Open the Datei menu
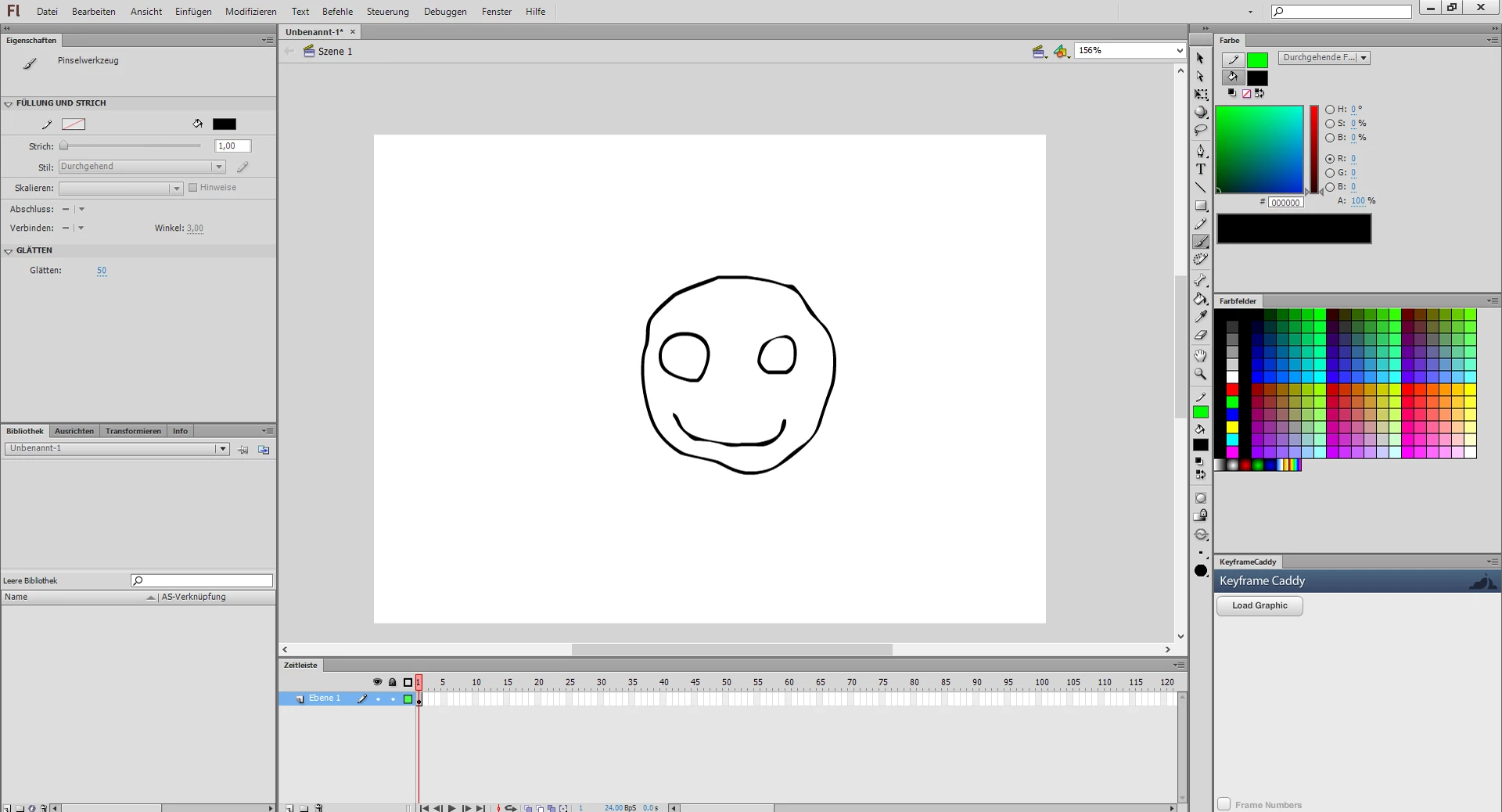The image size is (1502, 812). (x=47, y=12)
